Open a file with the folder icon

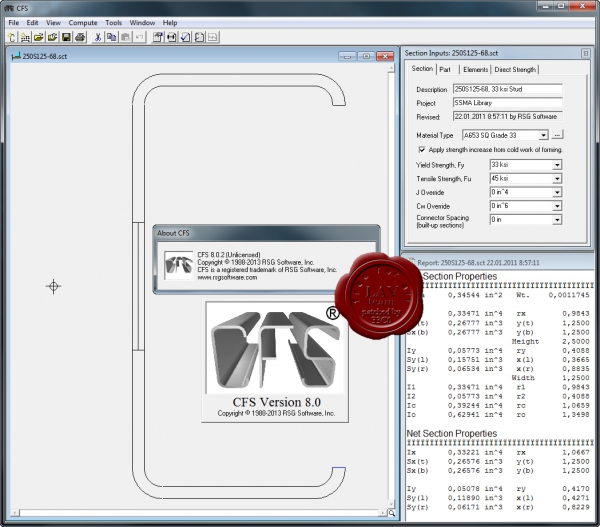(x=39, y=37)
